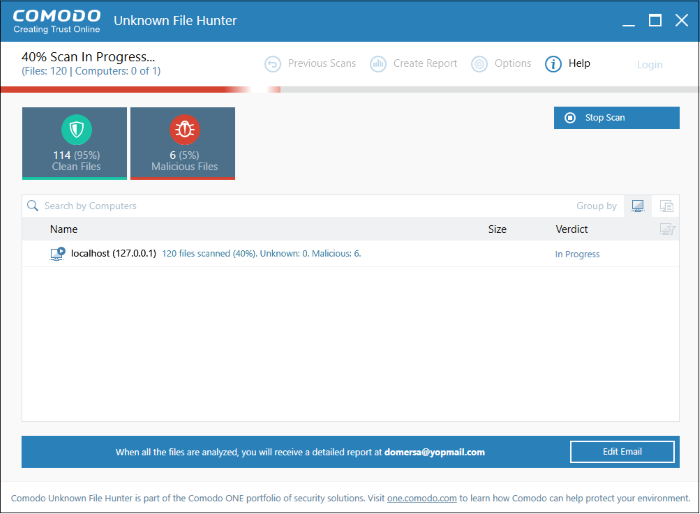Screen dimensions: 700x514
Task: Group results by computer icon
Action: pos(638,206)
